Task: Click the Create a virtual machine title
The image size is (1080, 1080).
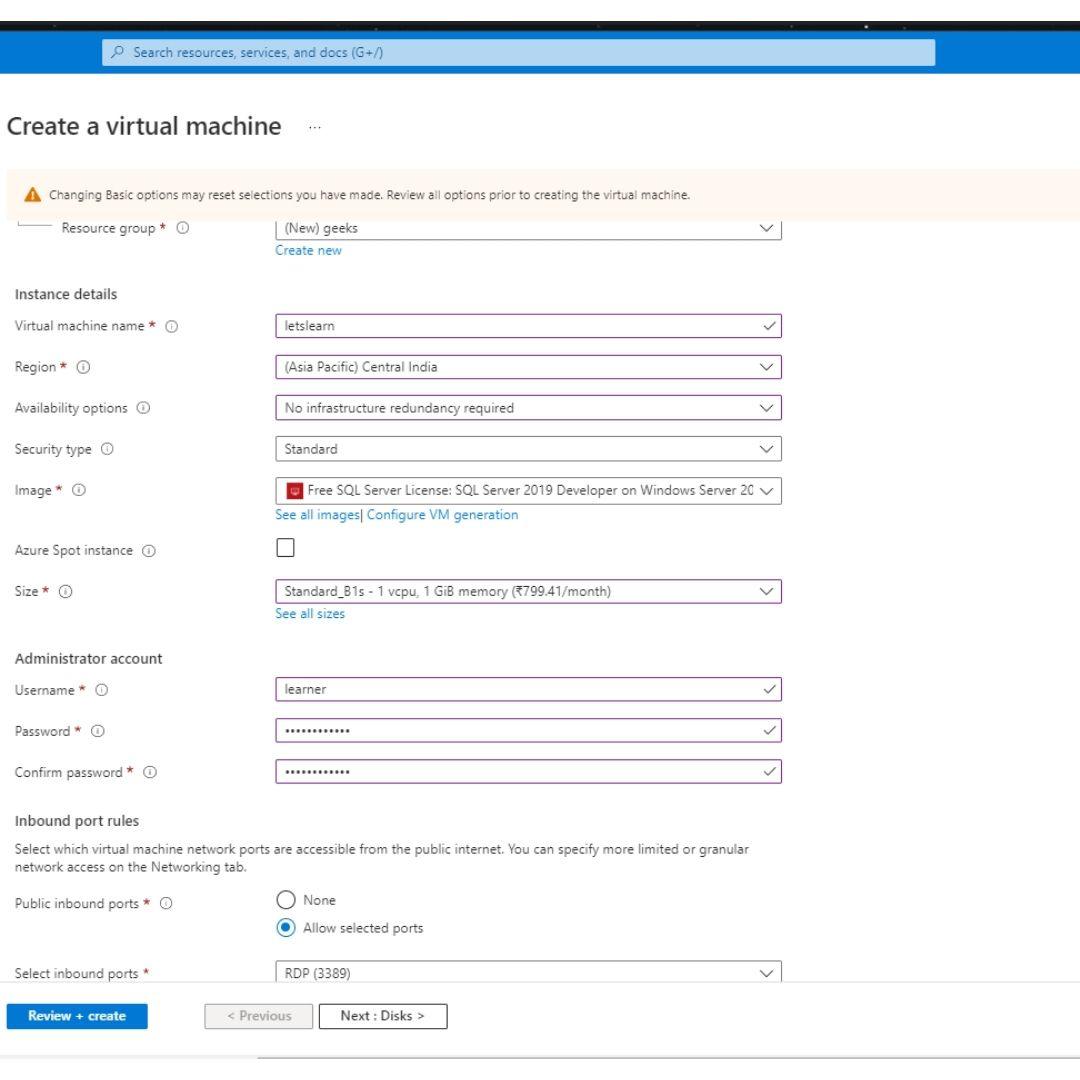Action: (x=144, y=127)
